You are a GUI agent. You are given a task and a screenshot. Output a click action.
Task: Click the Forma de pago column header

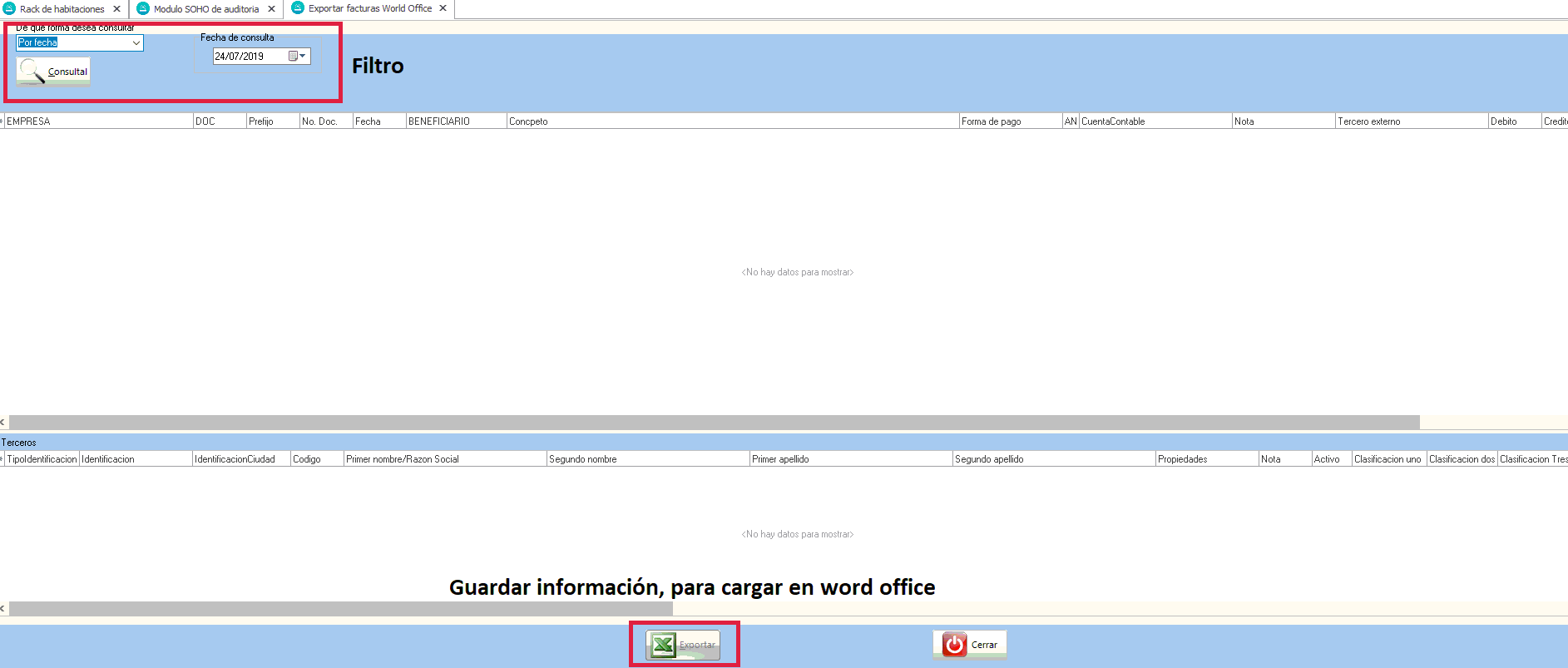pos(1009,121)
